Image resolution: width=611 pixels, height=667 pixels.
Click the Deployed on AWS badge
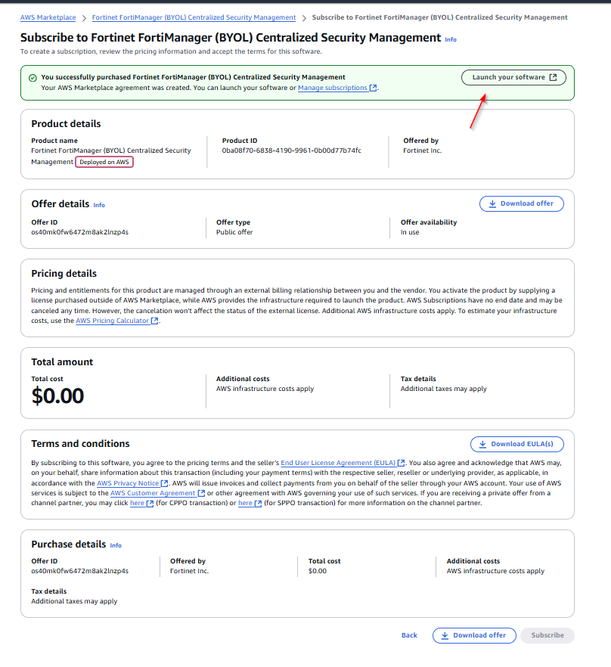[106, 162]
